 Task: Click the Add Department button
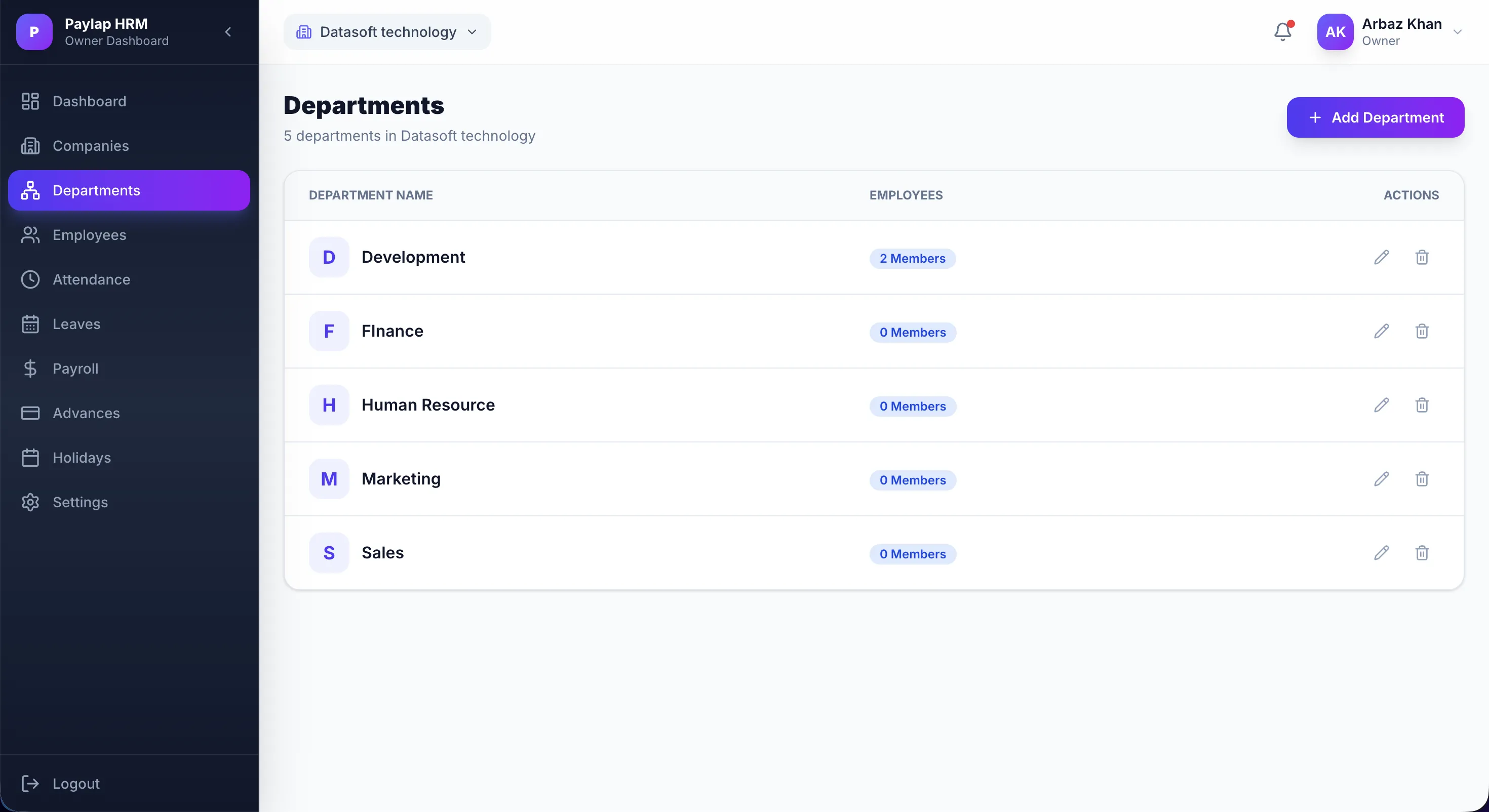[x=1375, y=117]
